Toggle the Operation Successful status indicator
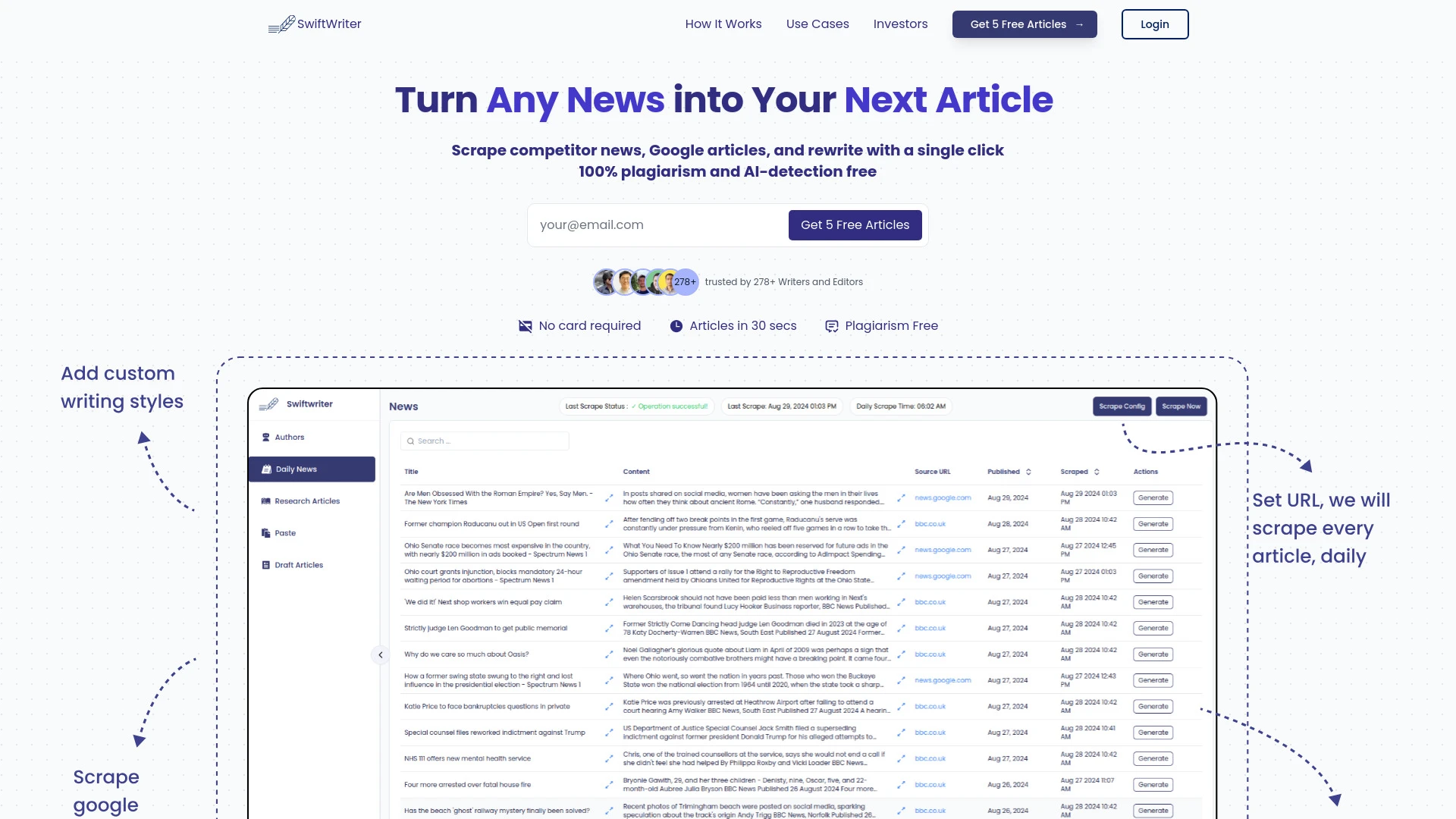Screen dimensions: 1456x819 tap(670, 406)
